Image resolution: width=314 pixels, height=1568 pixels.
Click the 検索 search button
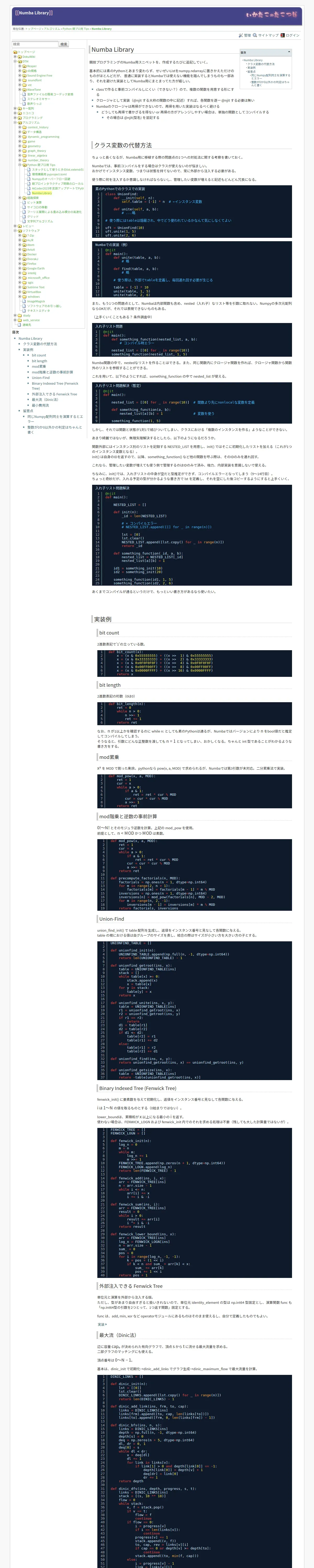pos(64,44)
